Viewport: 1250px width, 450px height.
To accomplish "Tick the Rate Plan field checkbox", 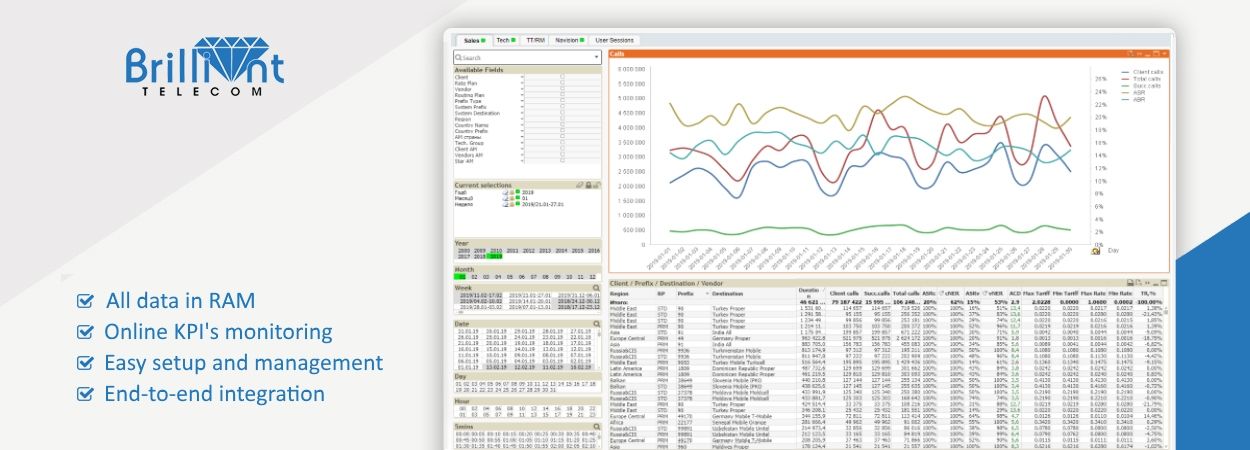I will coord(562,83).
